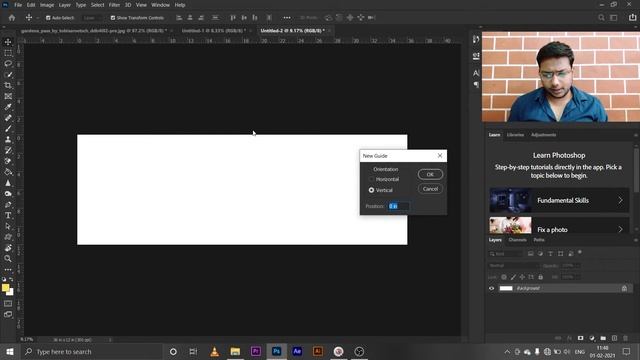
Task: Click the Windows search box
Action: (x=91, y=351)
